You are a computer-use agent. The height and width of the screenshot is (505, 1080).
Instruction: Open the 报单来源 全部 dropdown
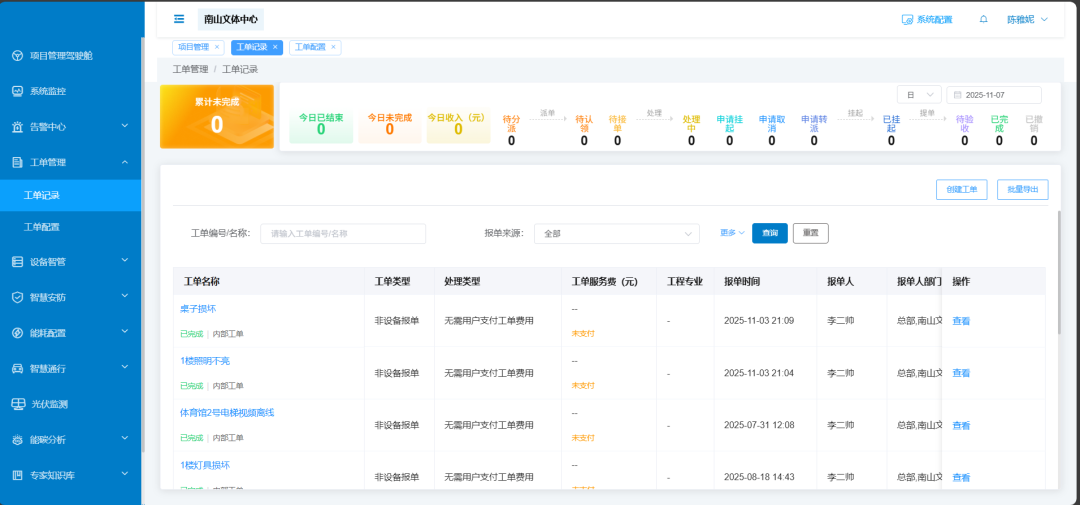click(616, 234)
